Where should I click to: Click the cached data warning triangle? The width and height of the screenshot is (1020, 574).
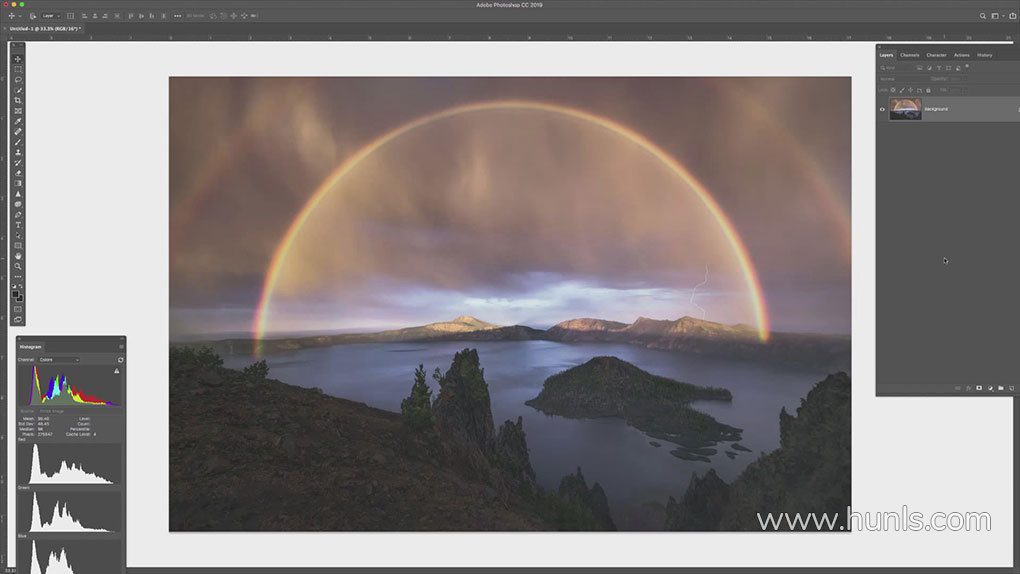[117, 371]
